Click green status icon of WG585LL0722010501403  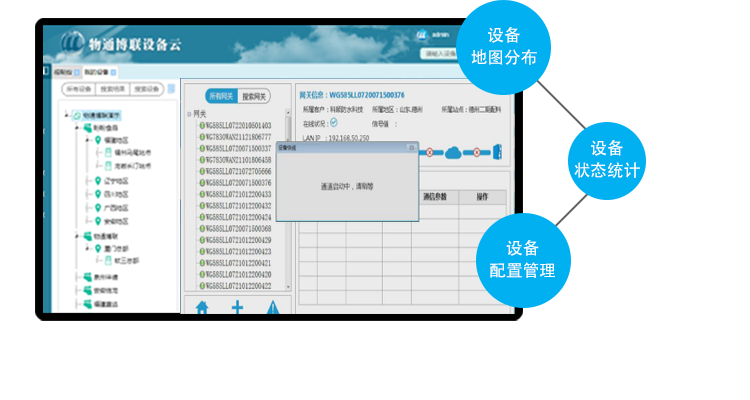coord(201,126)
